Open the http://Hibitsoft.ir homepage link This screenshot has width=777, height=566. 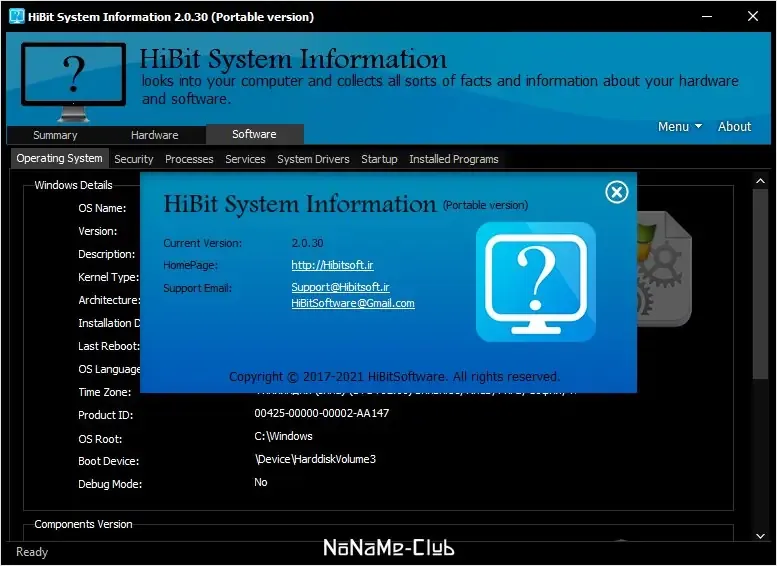point(333,265)
